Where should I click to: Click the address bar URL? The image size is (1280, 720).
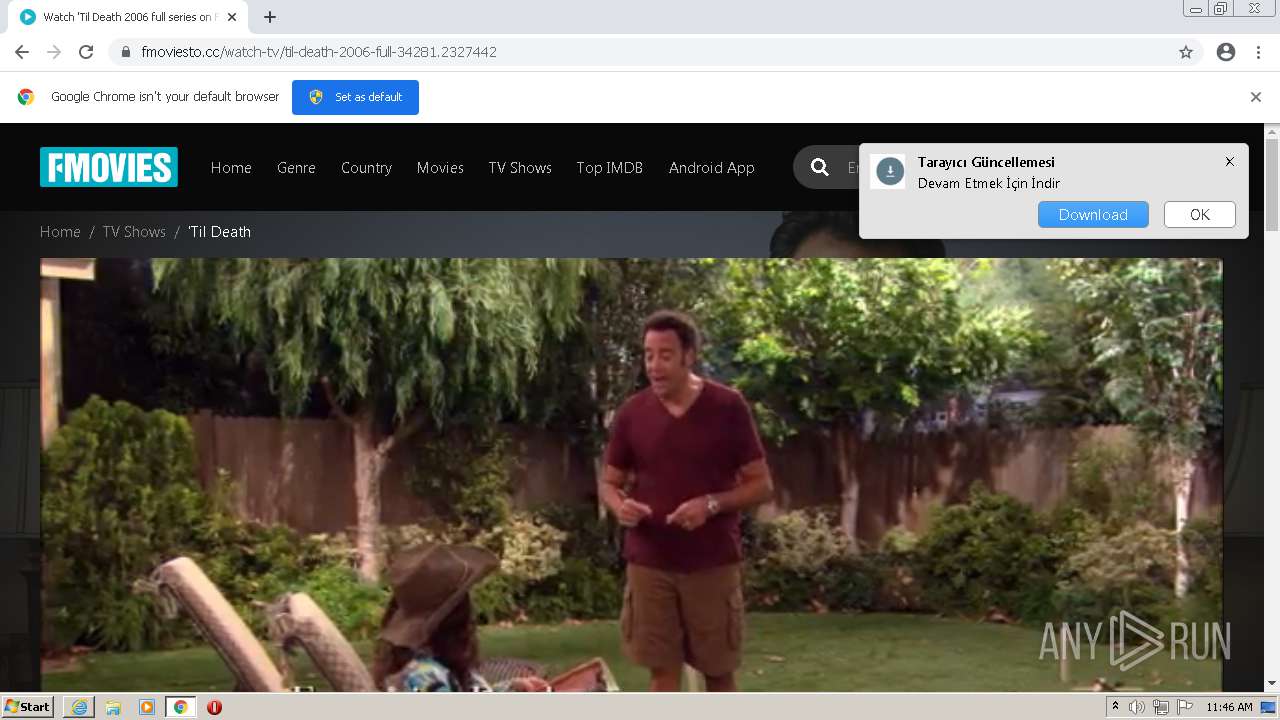[x=319, y=52]
